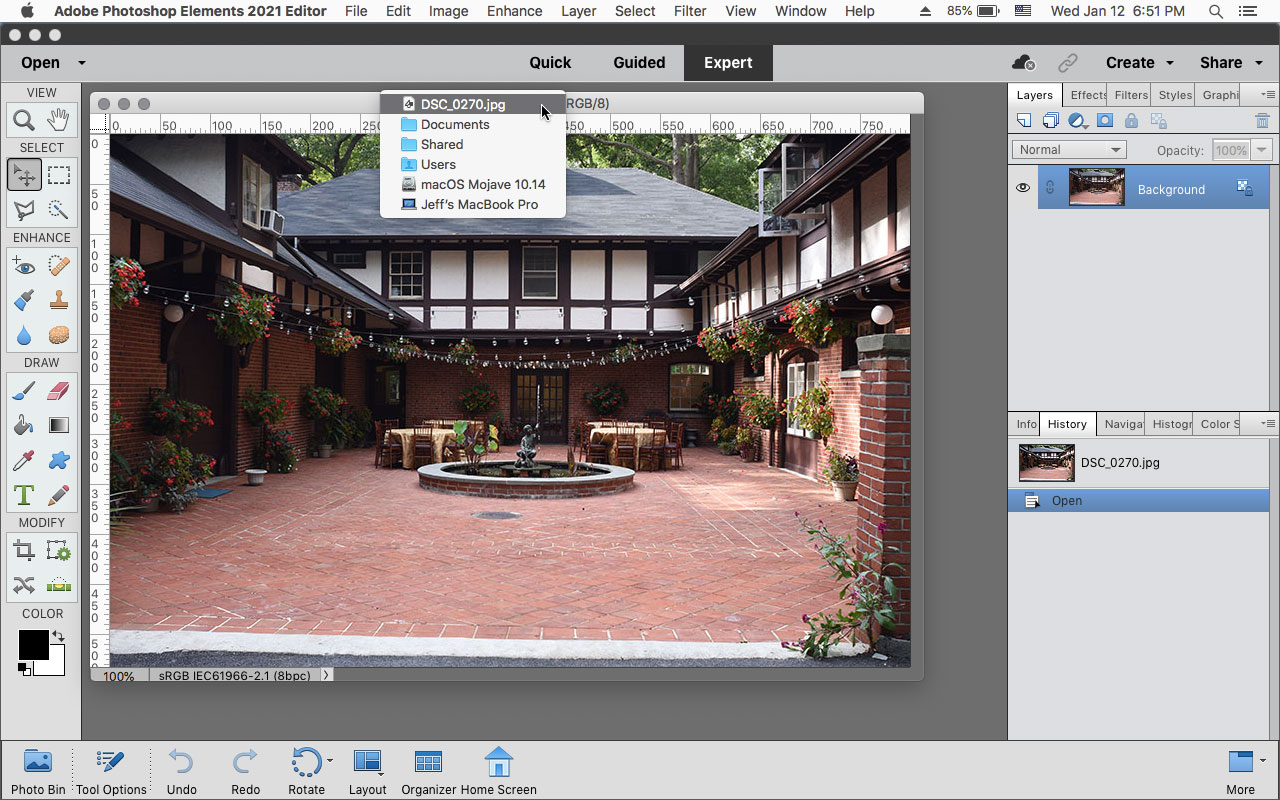Switch to Quick editing mode
This screenshot has width=1280, height=800.
550,62
